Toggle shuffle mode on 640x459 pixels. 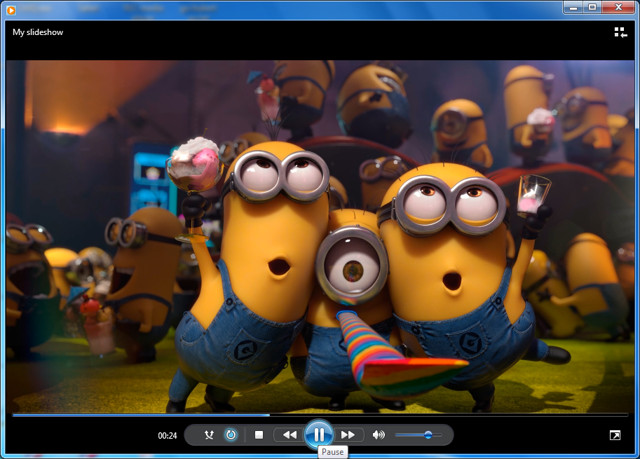tap(209, 435)
